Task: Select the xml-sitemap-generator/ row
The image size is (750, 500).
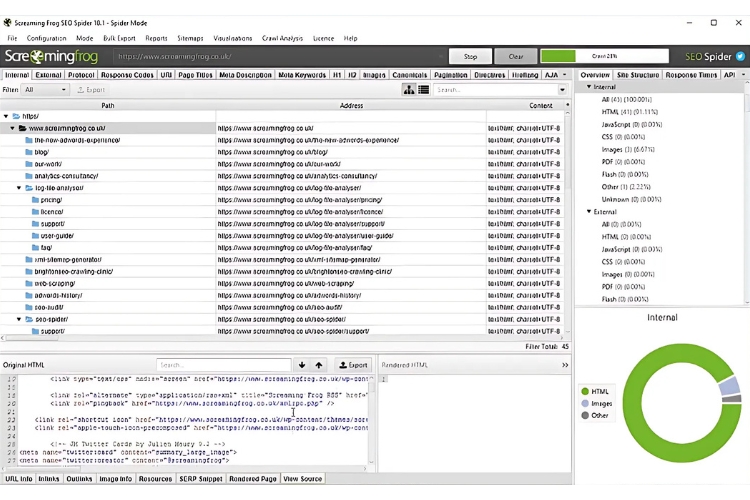Action: [x=282, y=260]
